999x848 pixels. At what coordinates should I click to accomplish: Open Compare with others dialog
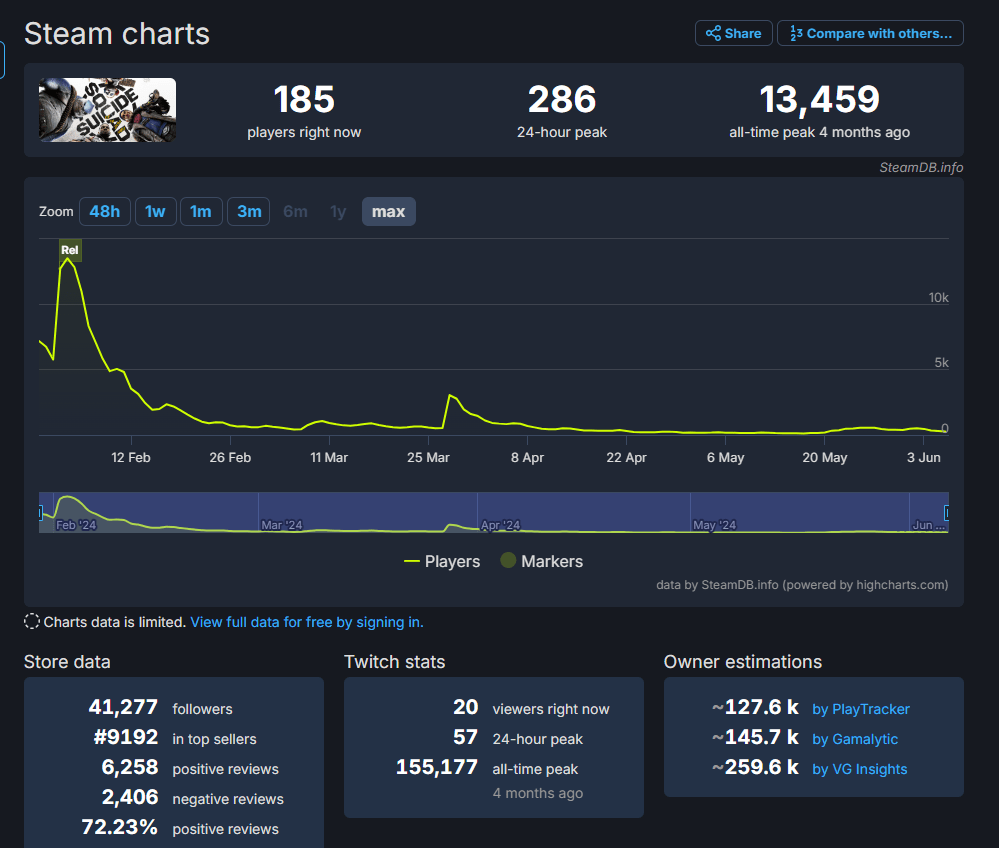coord(870,33)
